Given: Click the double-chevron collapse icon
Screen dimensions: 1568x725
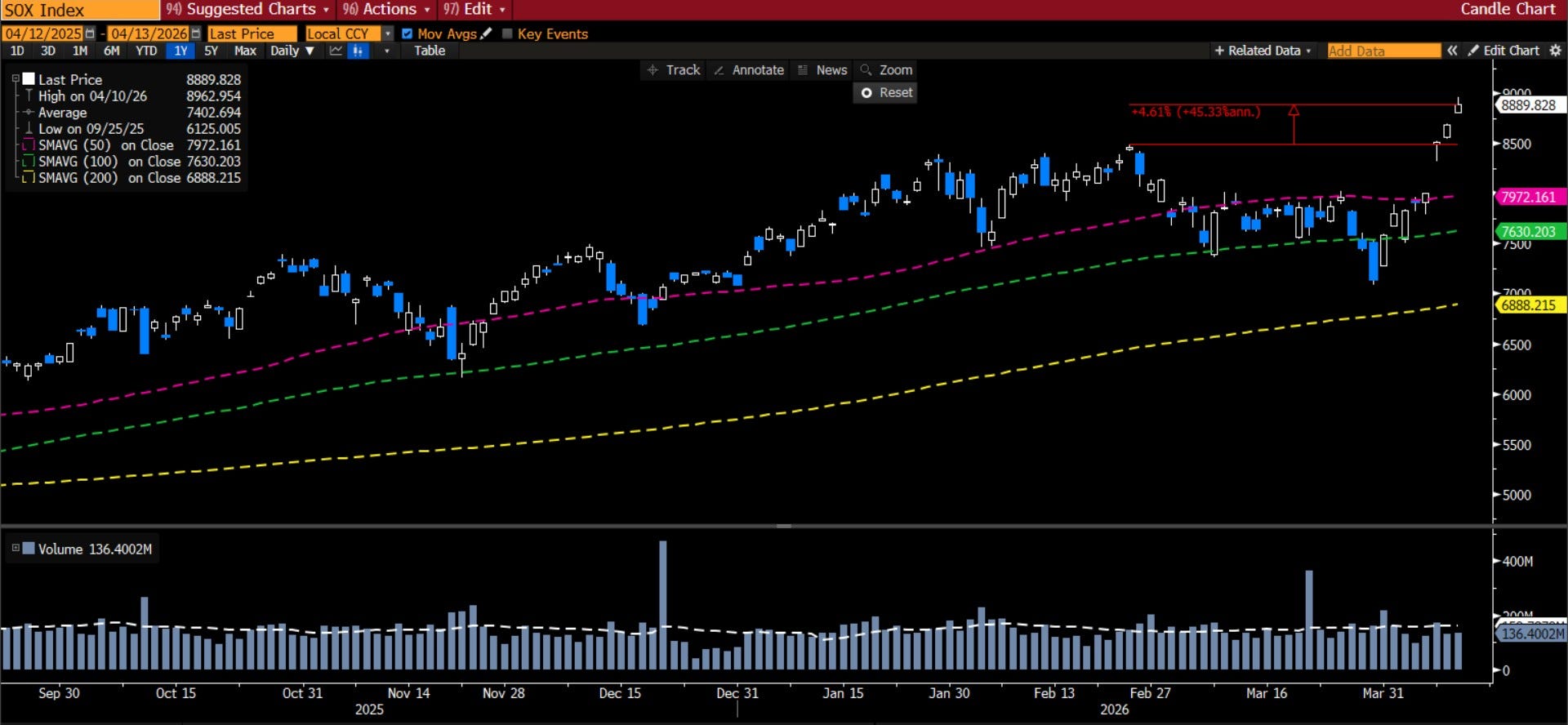Looking at the screenshot, I should point(1452,51).
